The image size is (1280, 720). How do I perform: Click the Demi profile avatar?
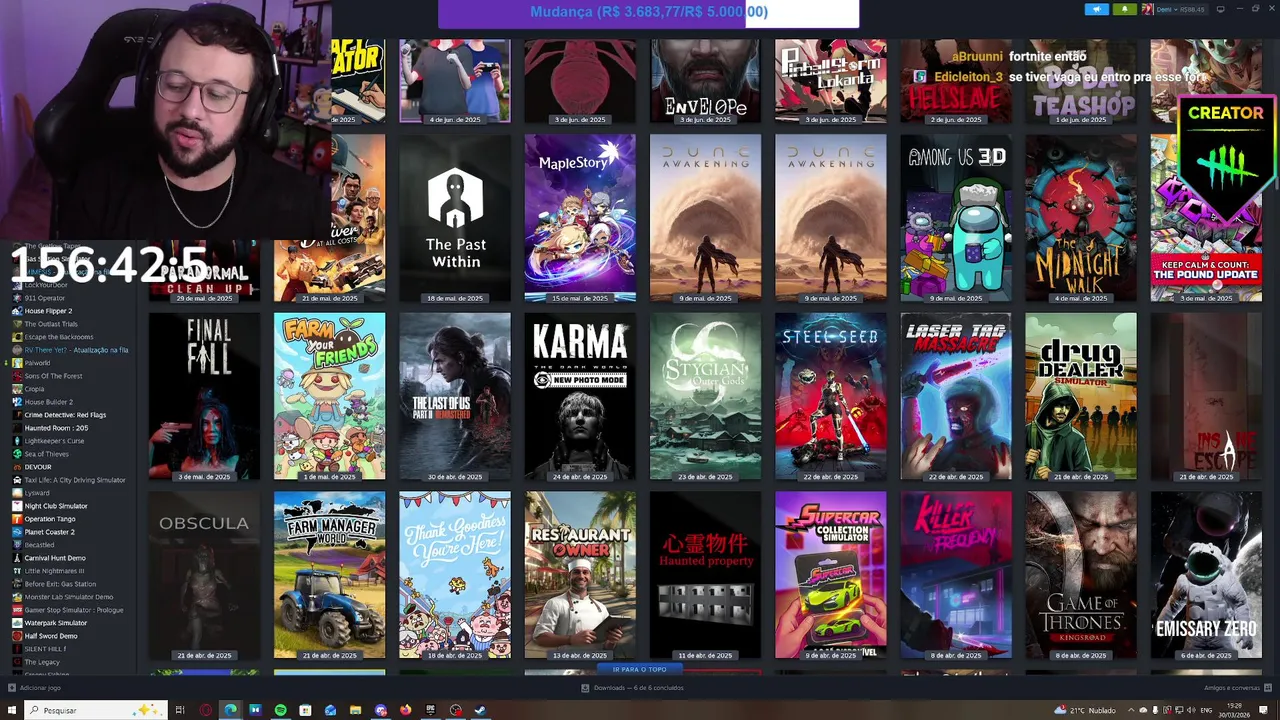(1147, 9)
